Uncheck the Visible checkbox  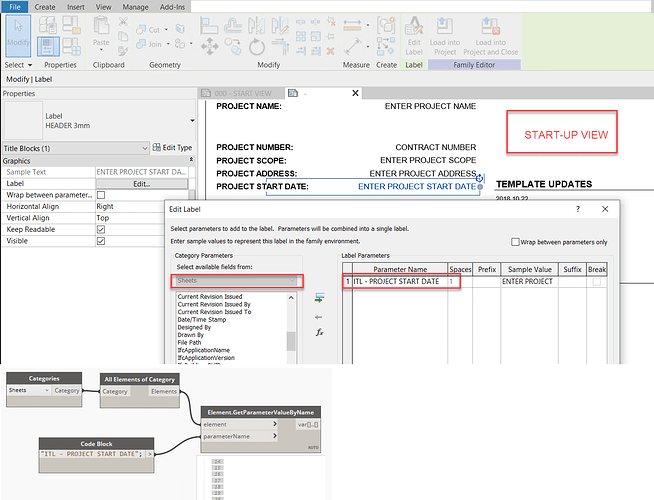coord(101,241)
